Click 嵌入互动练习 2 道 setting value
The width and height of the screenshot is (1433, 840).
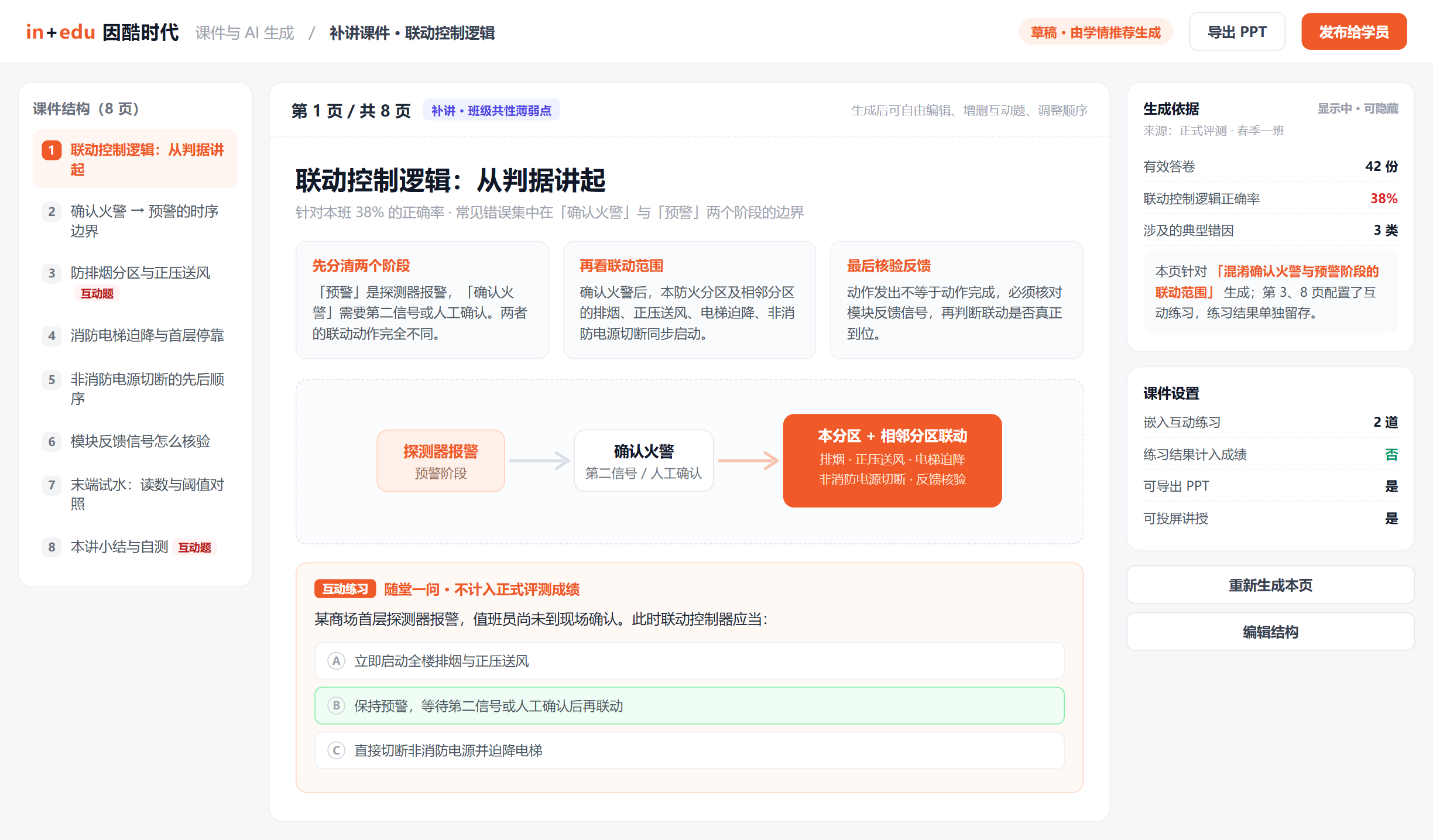tap(1386, 422)
